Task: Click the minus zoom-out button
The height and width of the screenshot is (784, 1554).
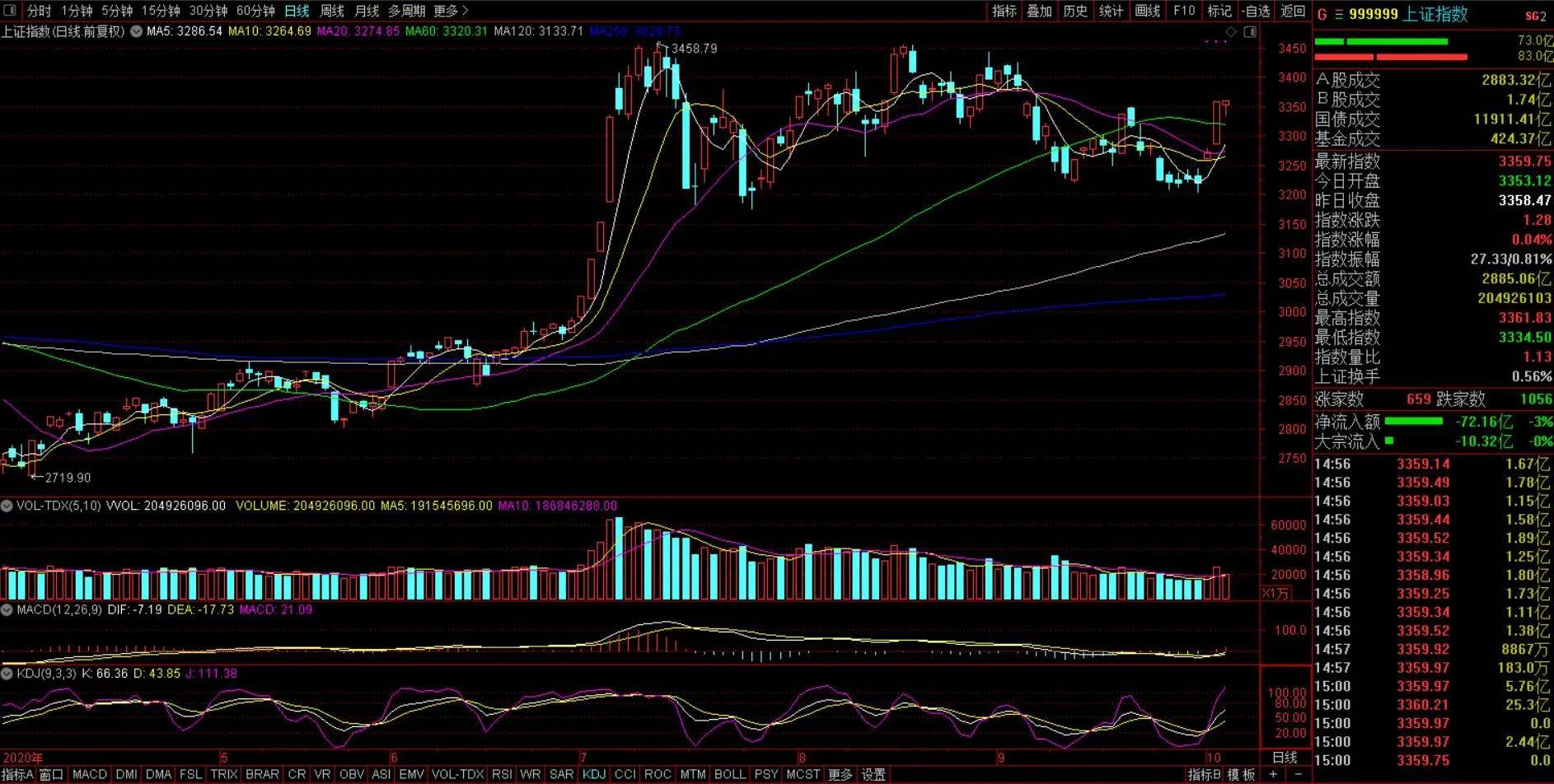Action: (x=1299, y=775)
